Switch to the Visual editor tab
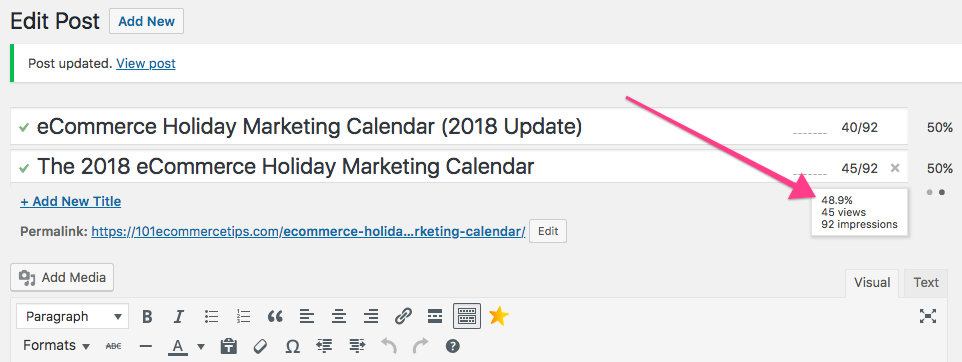 (872, 283)
